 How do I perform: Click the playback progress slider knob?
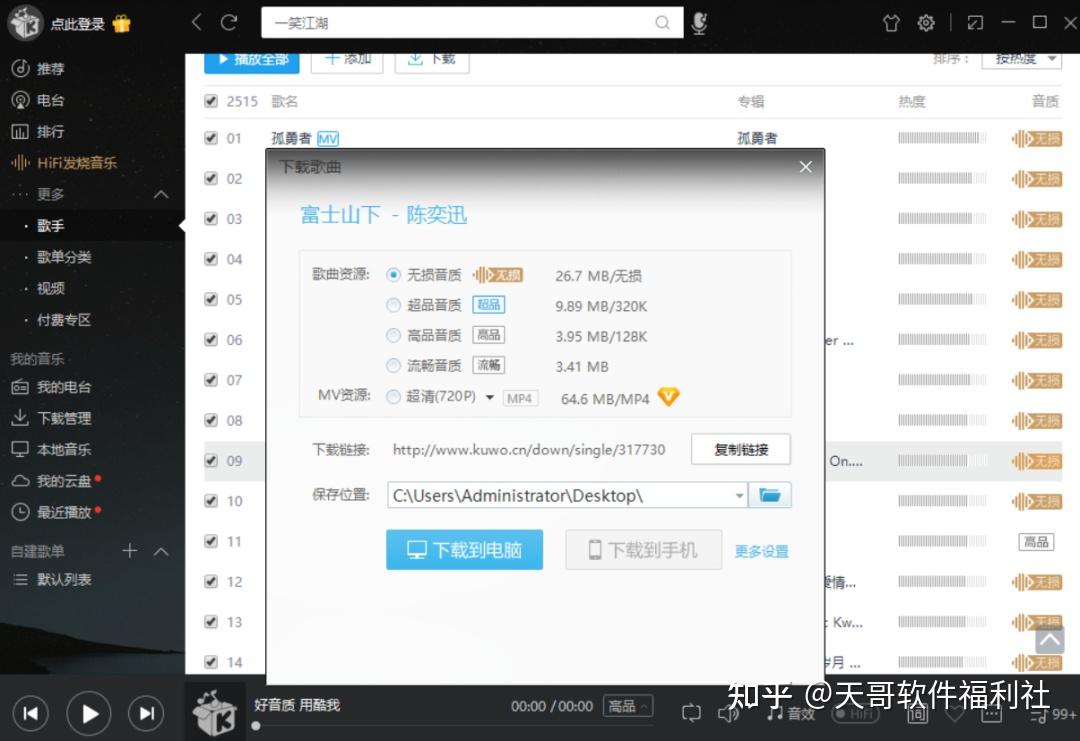(x=256, y=725)
